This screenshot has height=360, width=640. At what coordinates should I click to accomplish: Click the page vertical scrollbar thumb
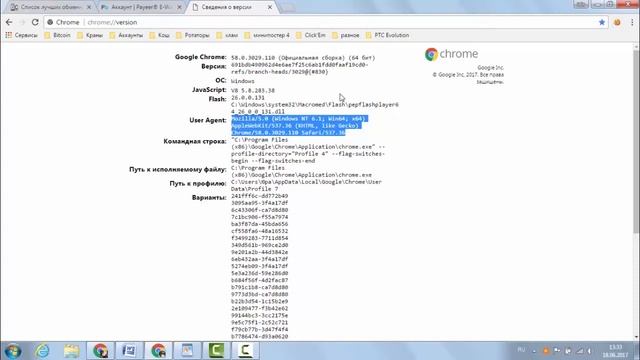tap(636, 141)
